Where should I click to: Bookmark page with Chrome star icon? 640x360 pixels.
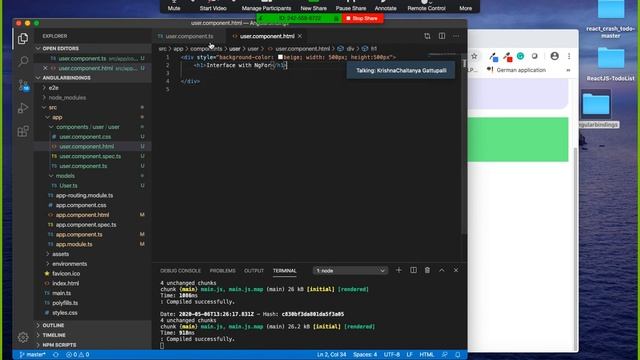[474, 56]
